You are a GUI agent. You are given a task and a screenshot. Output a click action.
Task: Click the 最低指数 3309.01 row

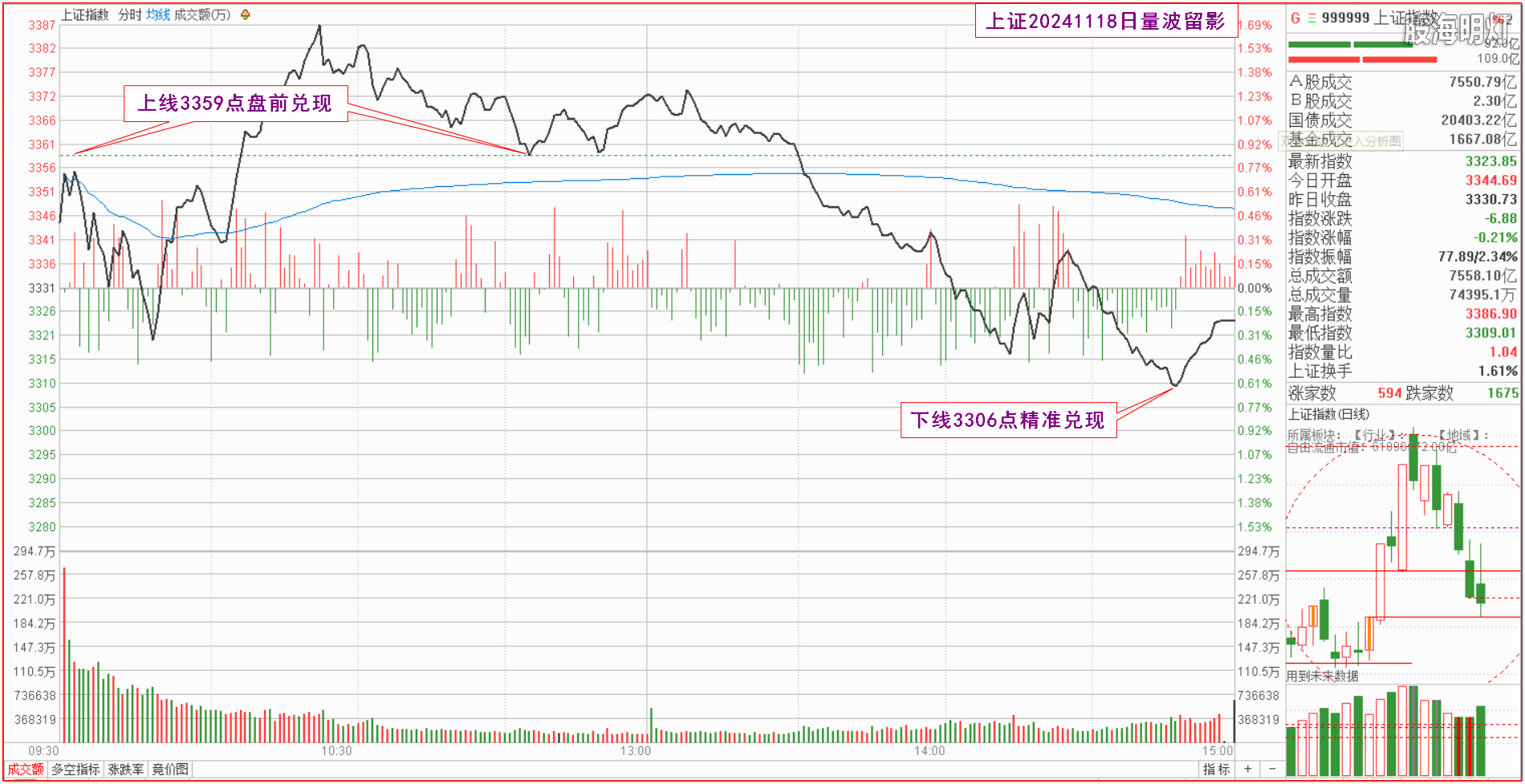[x=1402, y=333]
